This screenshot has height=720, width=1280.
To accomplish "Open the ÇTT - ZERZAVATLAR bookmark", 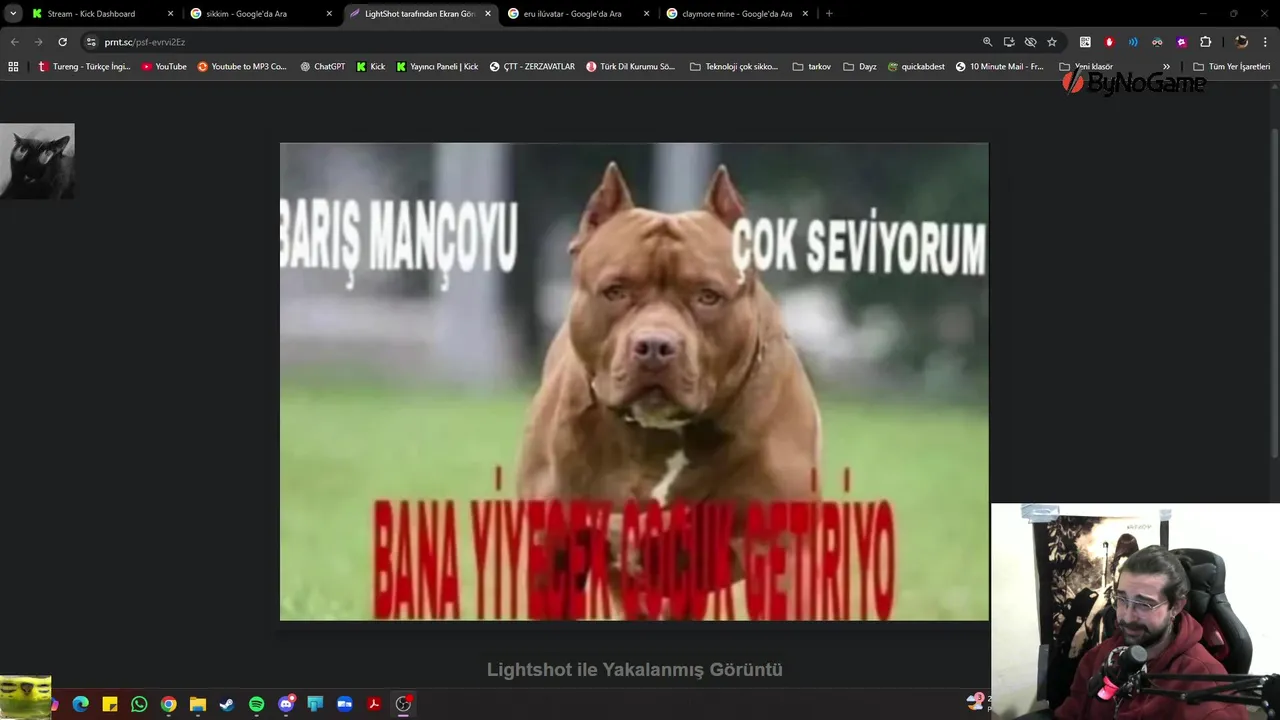I will tap(533, 67).
